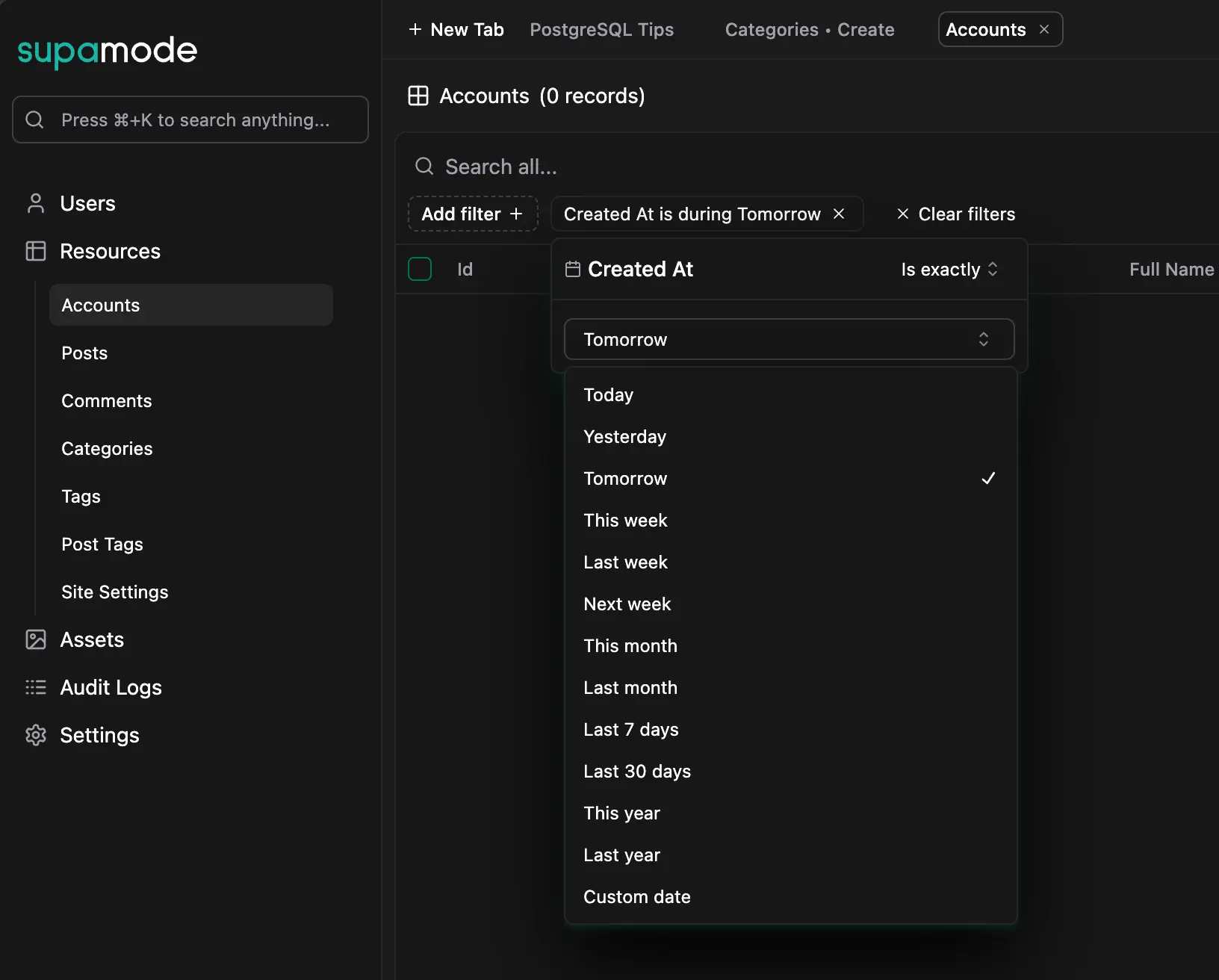Viewport: 1219px width, 980px height.
Task: Select This month option
Action: tap(790, 645)
